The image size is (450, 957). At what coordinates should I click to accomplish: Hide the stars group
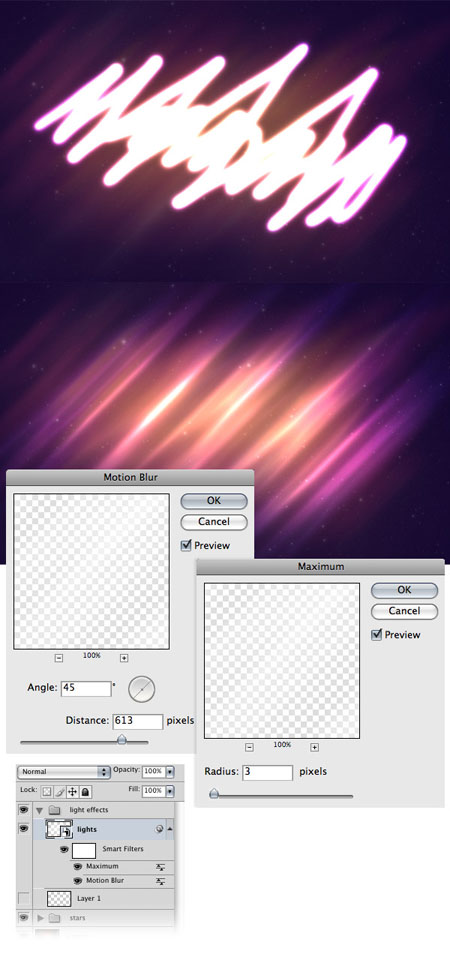click(24, 917)
